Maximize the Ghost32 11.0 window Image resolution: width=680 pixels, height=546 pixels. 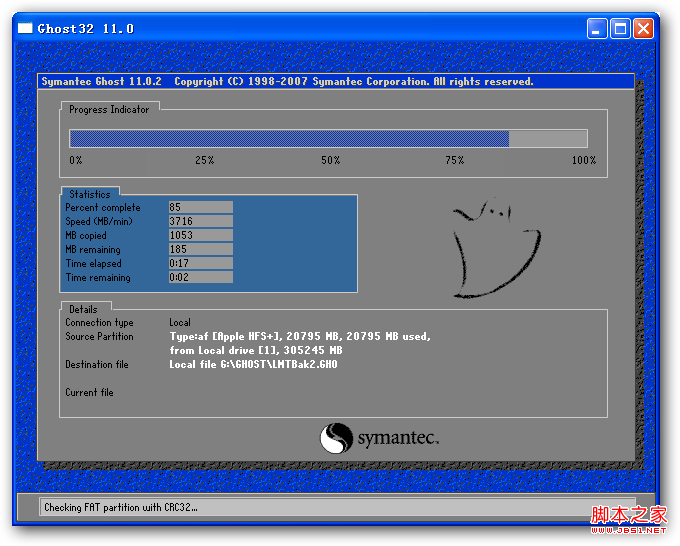pyautogui.click(x=620, y=29)
